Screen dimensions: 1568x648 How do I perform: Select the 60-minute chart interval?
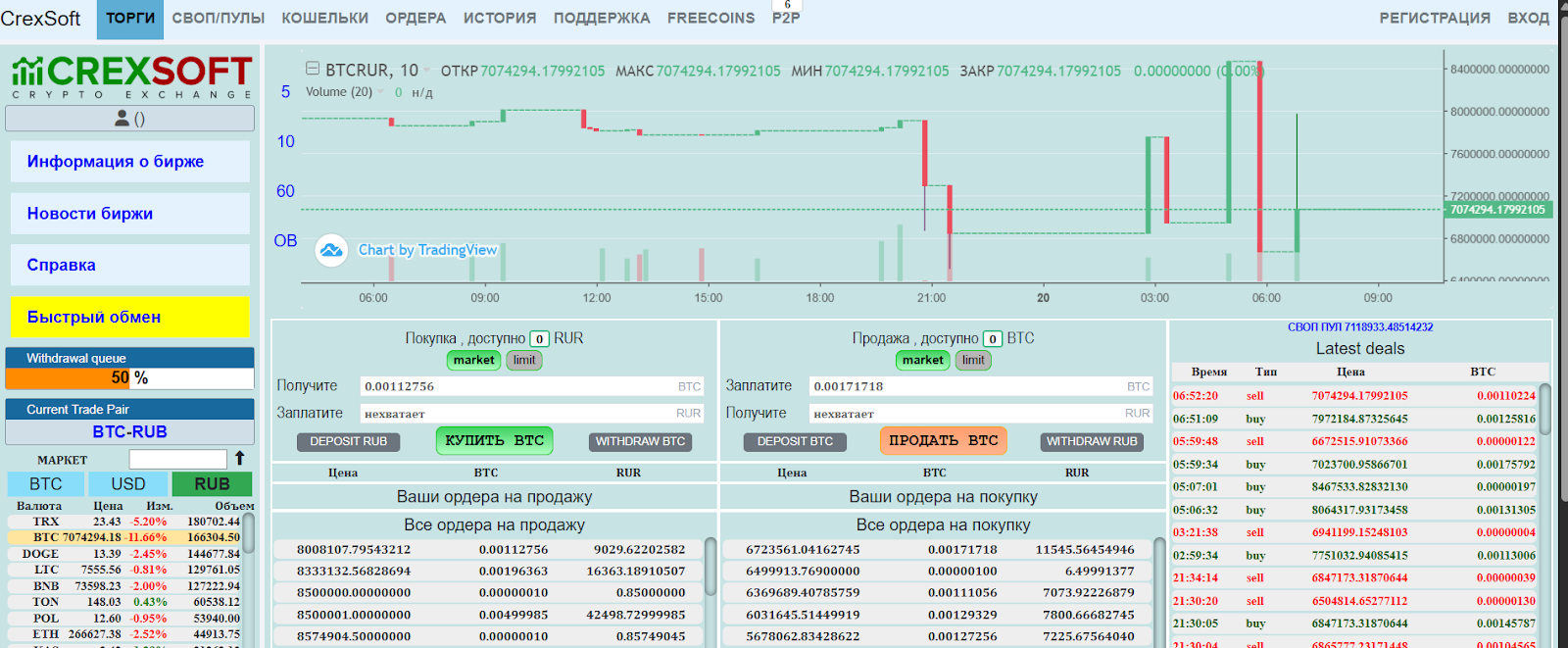click(285, 191)
